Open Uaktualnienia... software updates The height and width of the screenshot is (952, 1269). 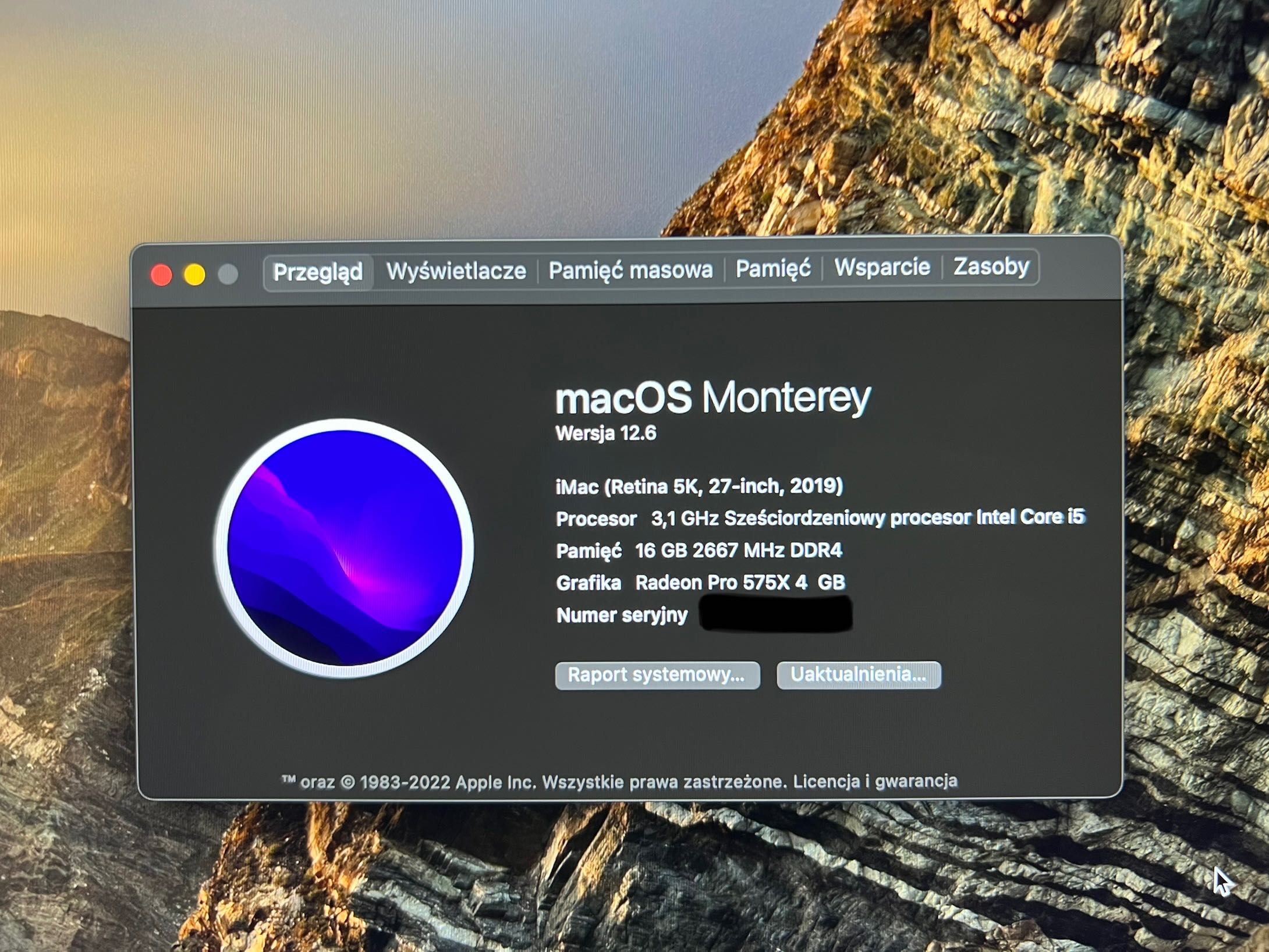859,674
